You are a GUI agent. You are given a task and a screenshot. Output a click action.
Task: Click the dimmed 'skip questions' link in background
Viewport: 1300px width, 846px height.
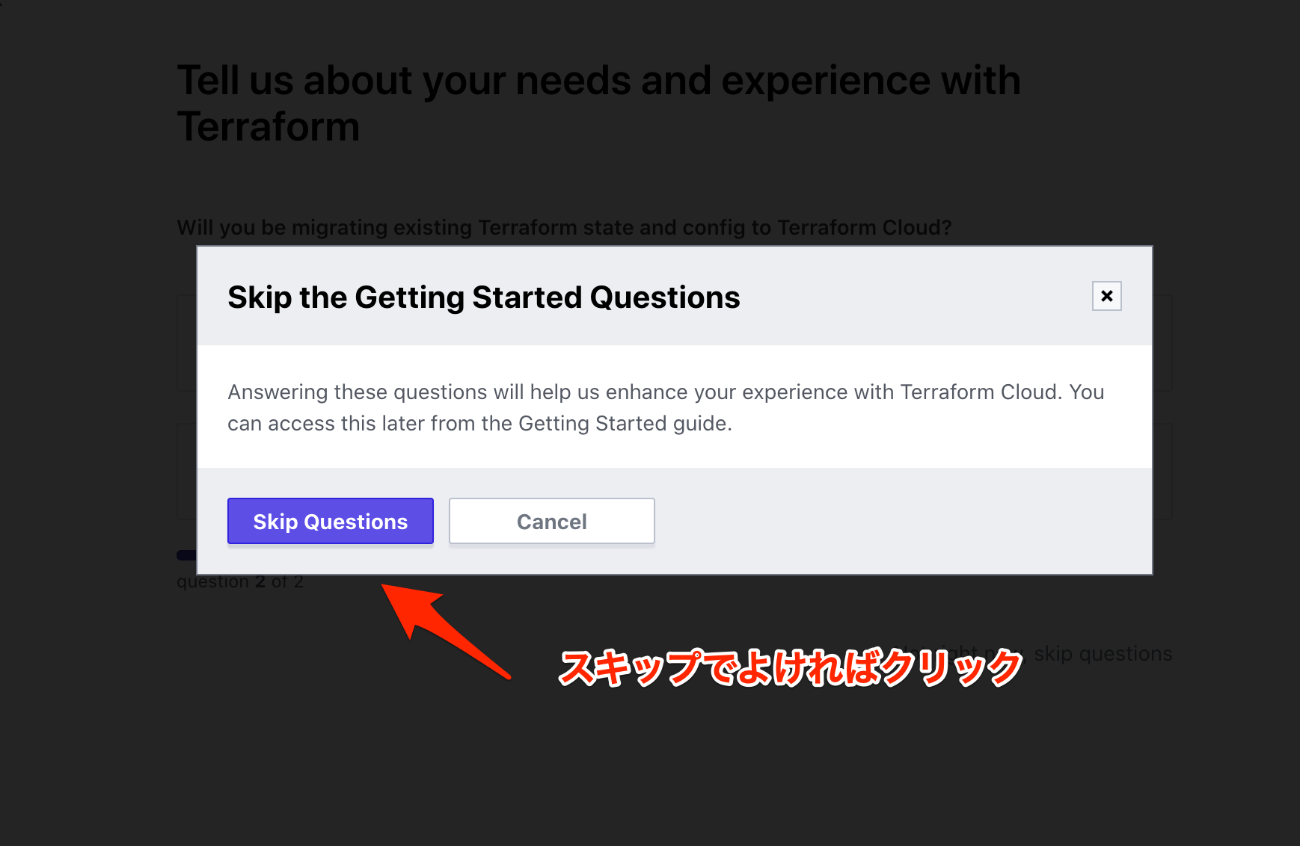click(x=1102, y=653)
